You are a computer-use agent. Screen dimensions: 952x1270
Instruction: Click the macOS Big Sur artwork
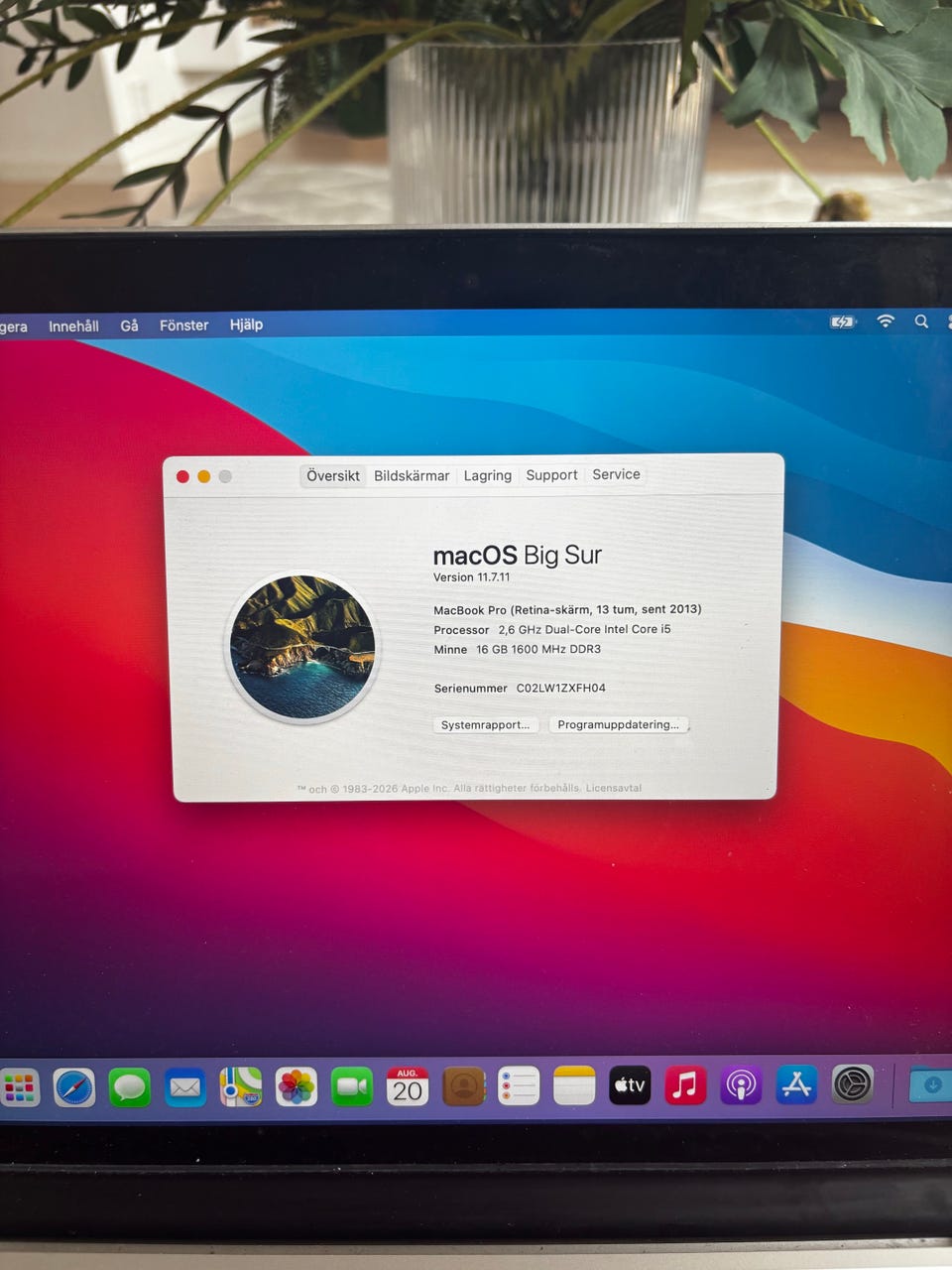coord(302,647)
